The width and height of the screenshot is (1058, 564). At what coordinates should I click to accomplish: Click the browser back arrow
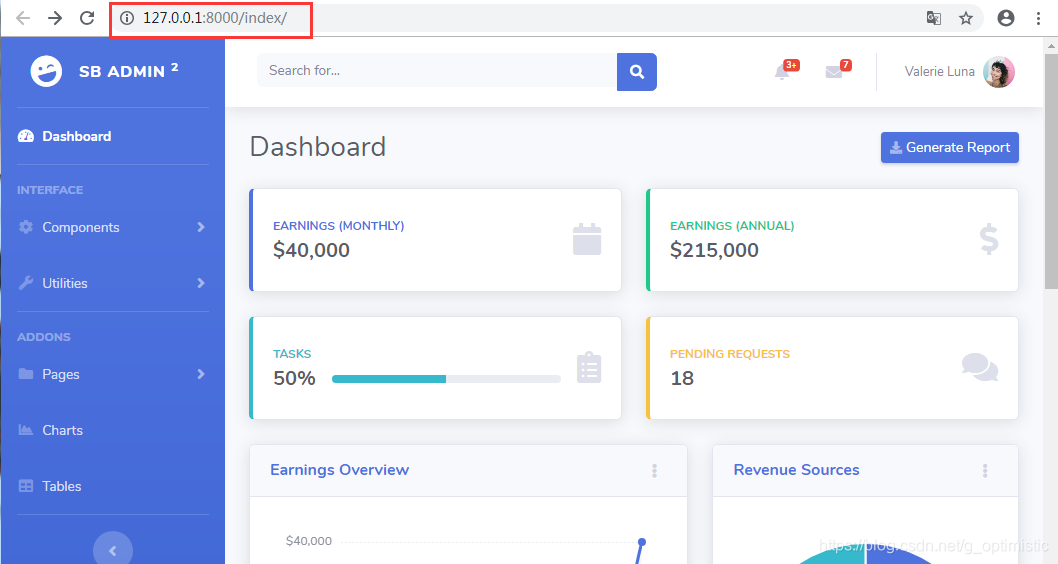click(23, 18)
